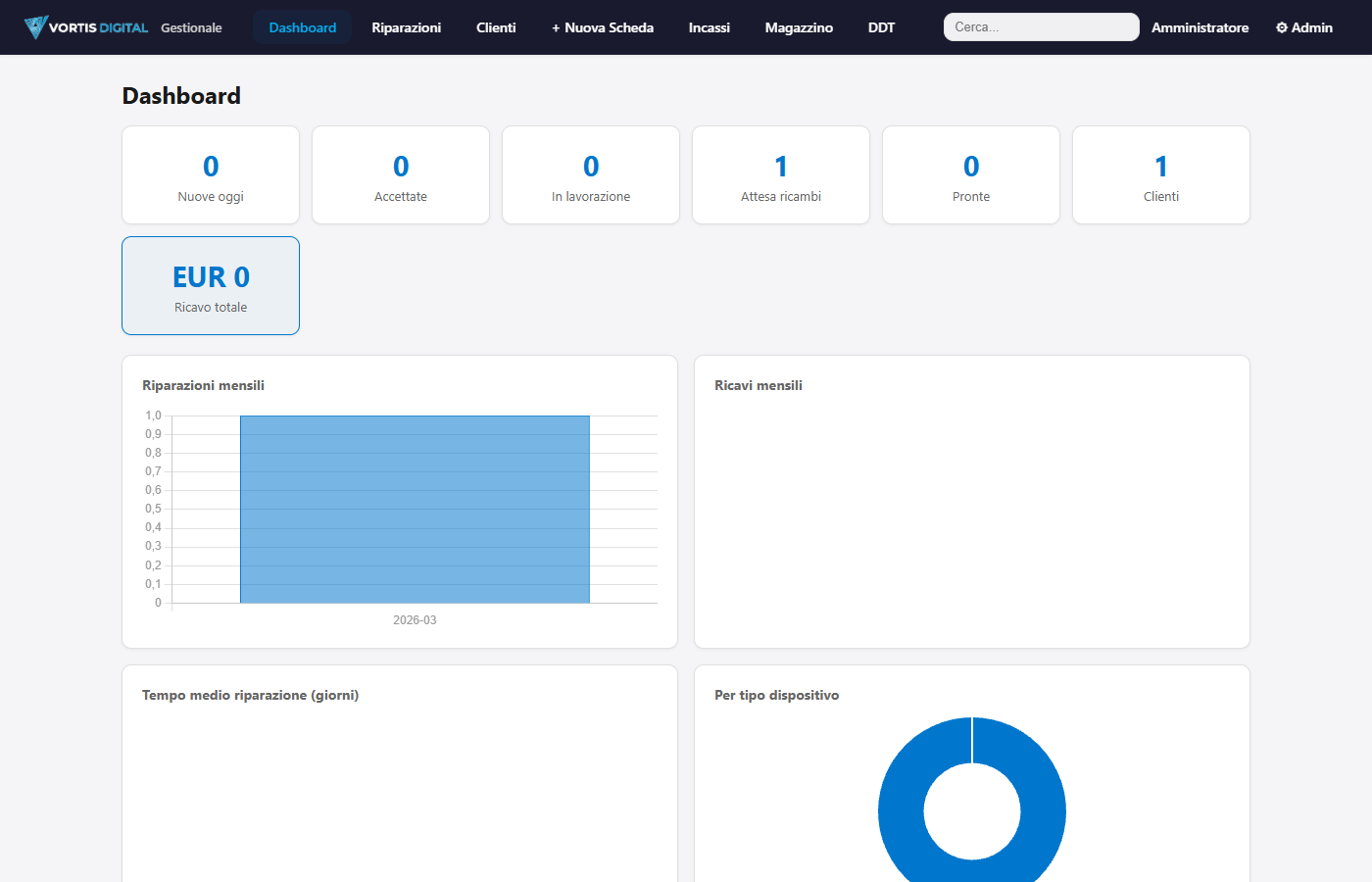Open the Attesa ricambi card showing 1

coord(780,174)
